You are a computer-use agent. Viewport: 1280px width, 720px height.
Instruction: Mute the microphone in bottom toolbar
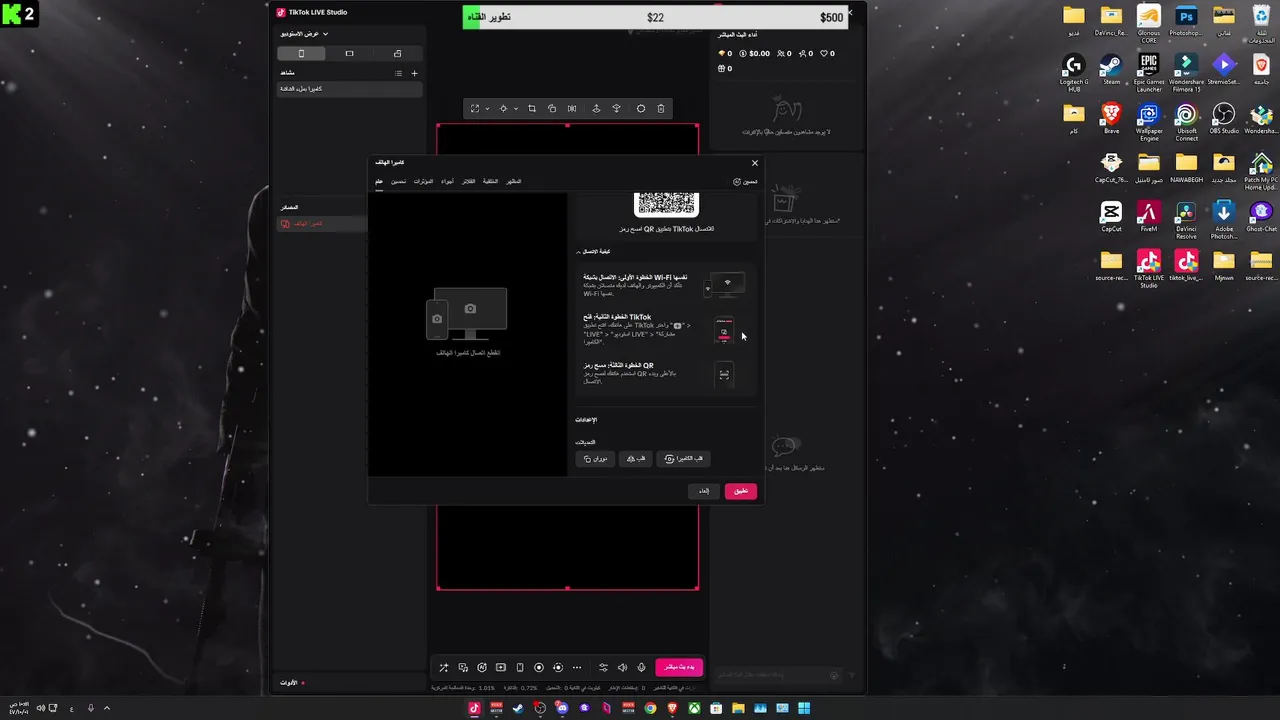point(641,667)
